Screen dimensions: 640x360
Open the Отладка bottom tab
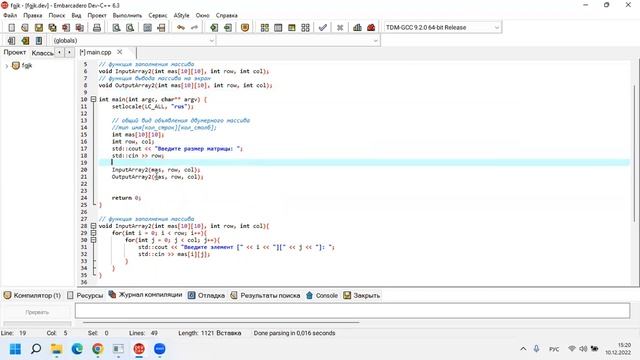(x=207, y=295)
